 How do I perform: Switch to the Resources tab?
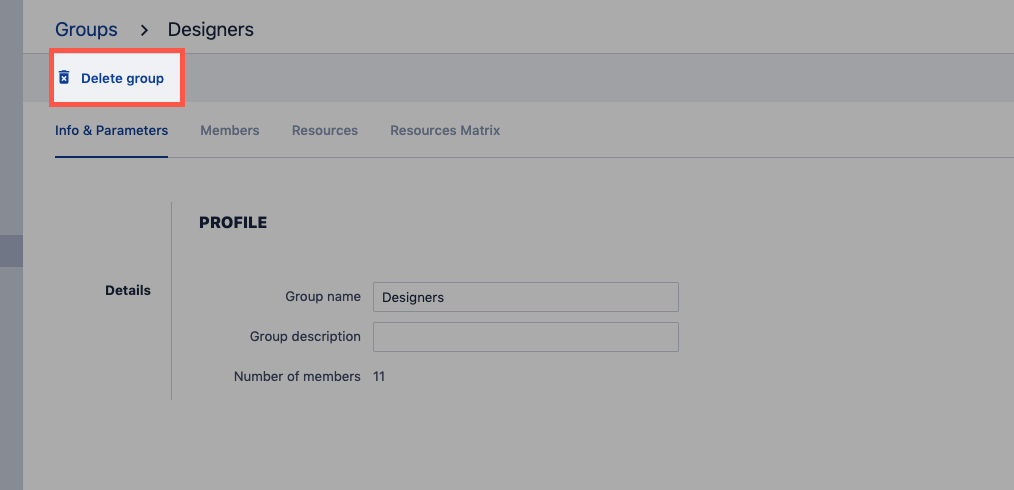point(324,131)
